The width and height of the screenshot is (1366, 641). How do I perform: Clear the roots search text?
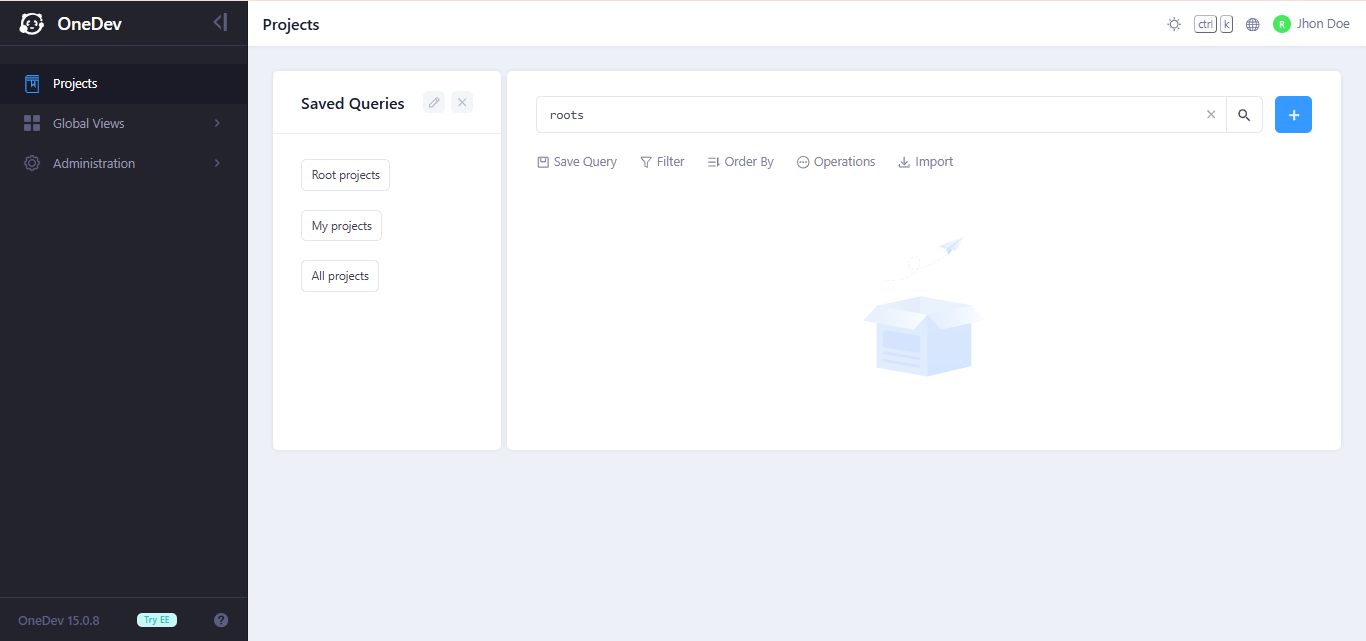[1211, 115]
